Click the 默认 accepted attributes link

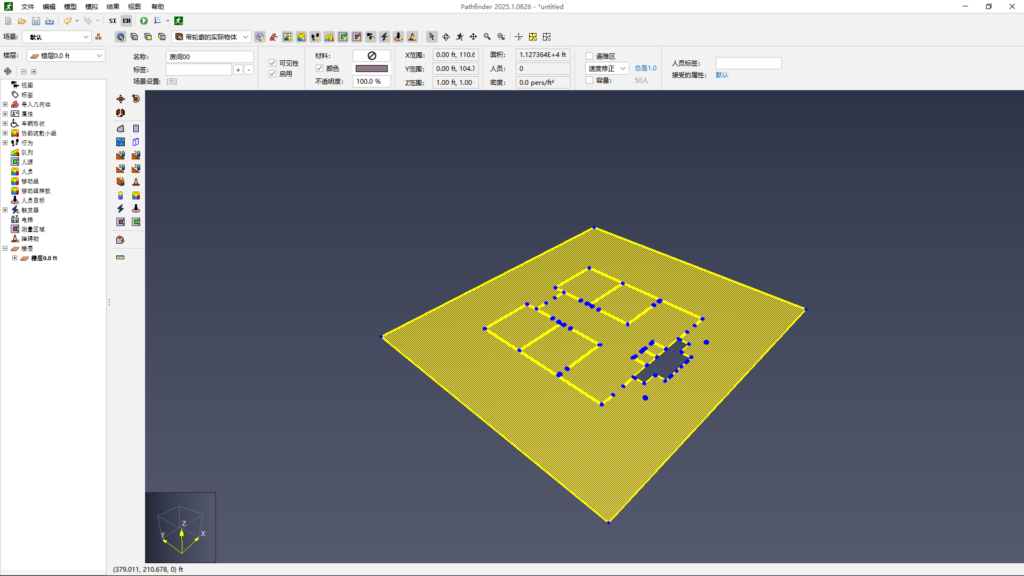pyautogui.click(x=722, y=75)
